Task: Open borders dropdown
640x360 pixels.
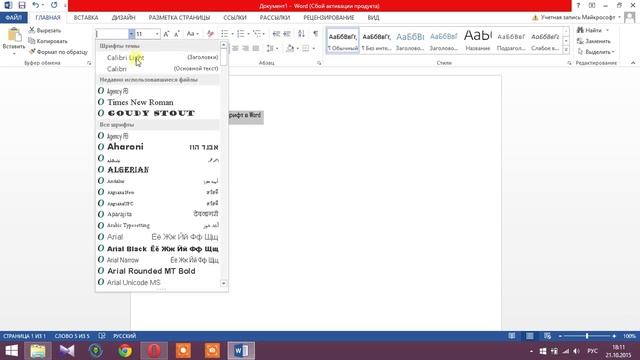Action: (313, 49)
